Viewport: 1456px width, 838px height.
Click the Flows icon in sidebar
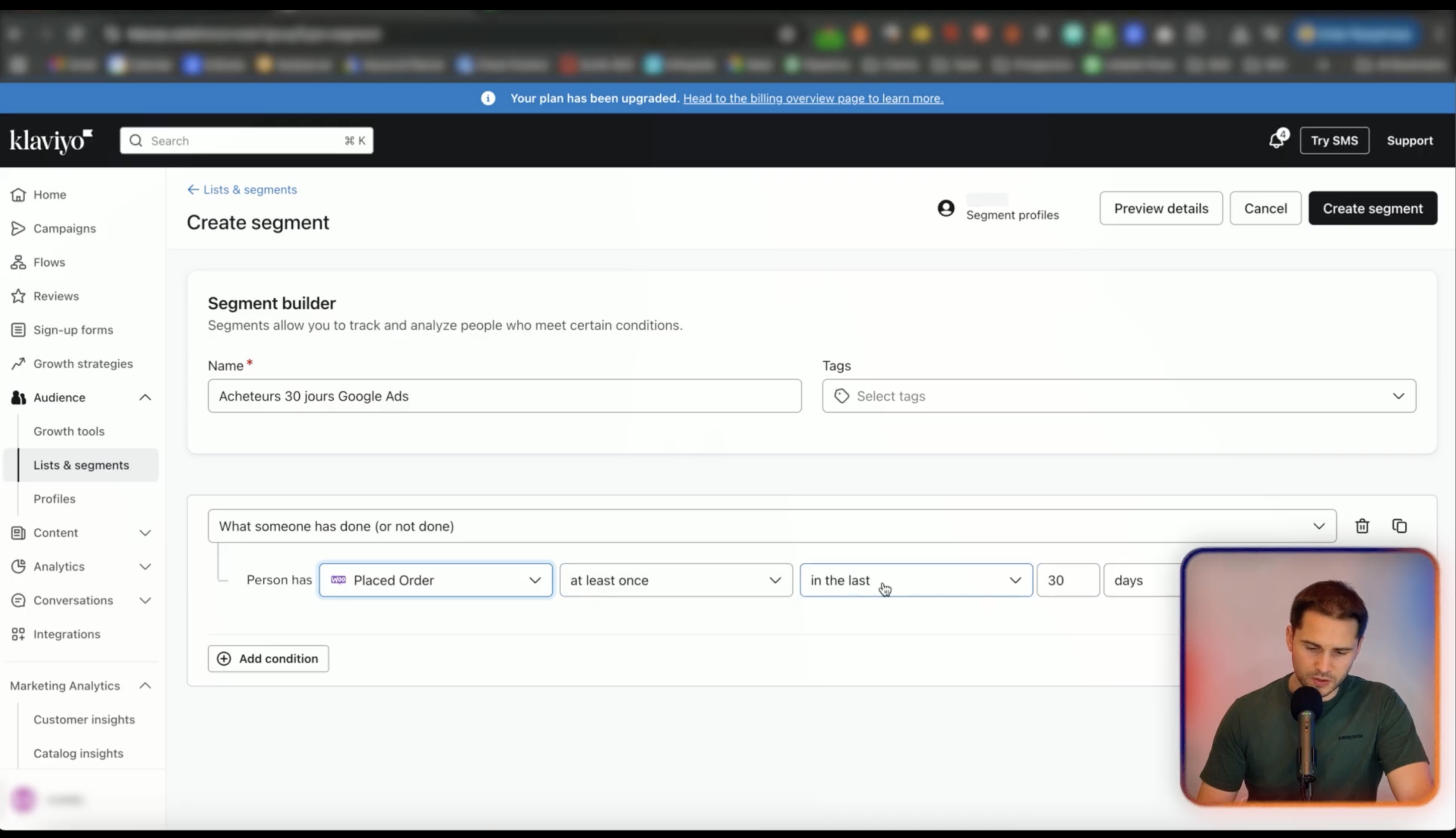[x=18, y=263]
